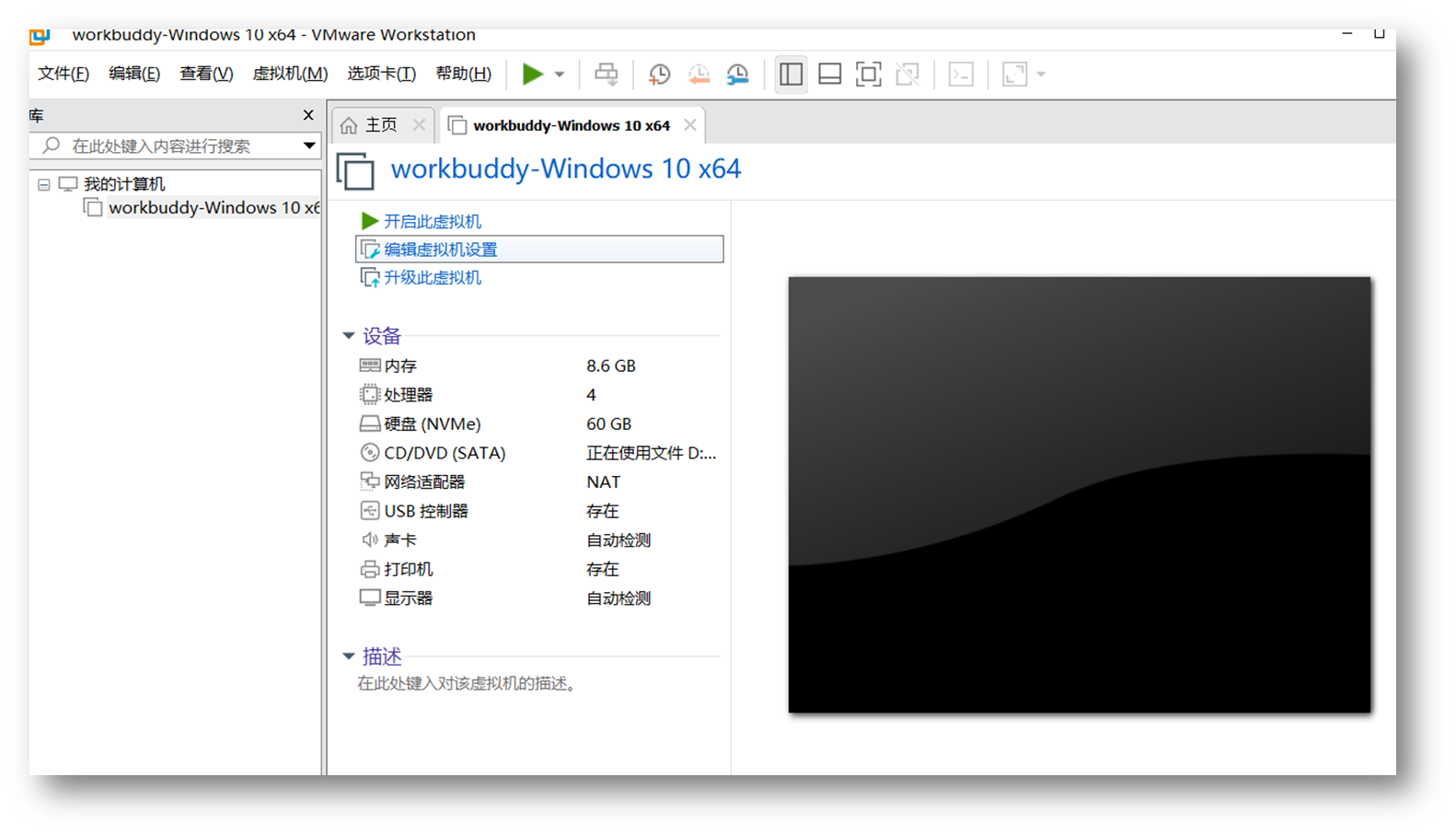1456x835 pixels.
Task: Click 编辑虚拟机设置 link
Action: pos(441,249)
